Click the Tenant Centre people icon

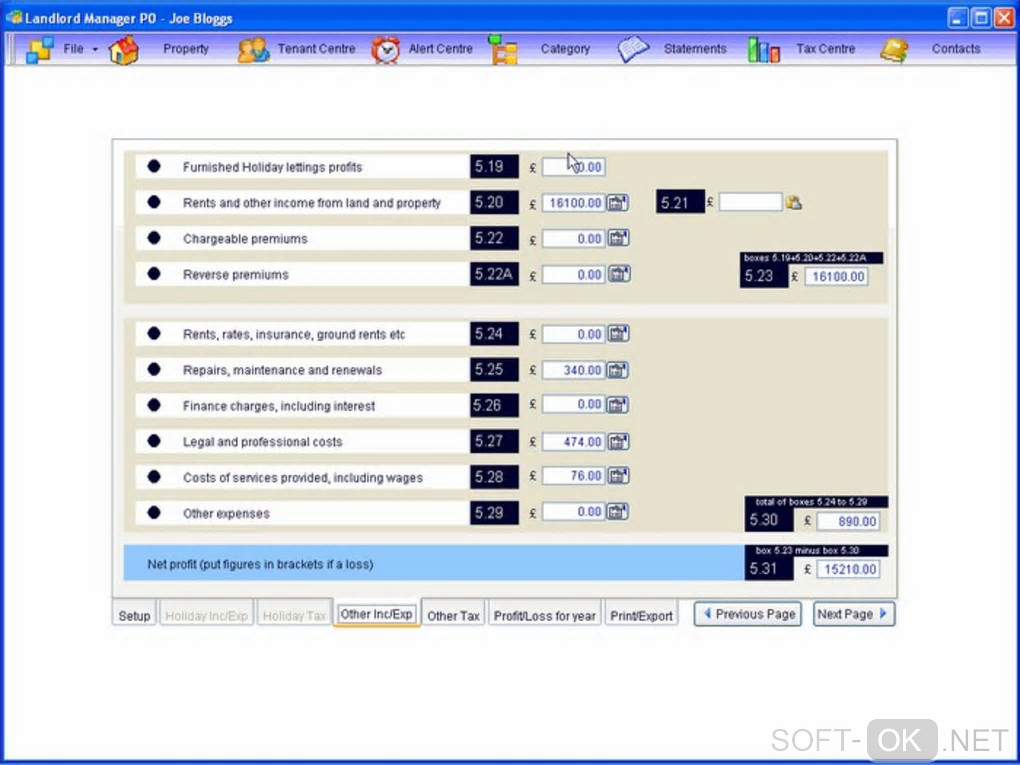tap(253, 49)
